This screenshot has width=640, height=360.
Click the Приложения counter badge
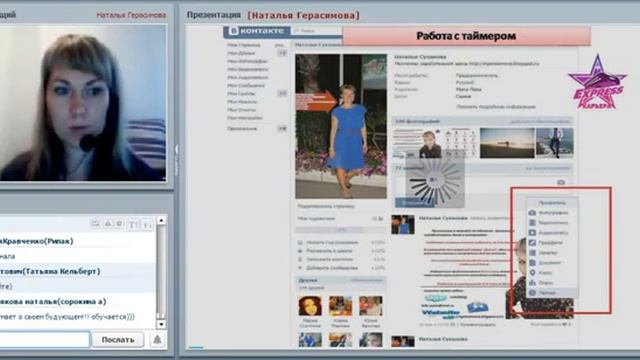click(282, 129)
